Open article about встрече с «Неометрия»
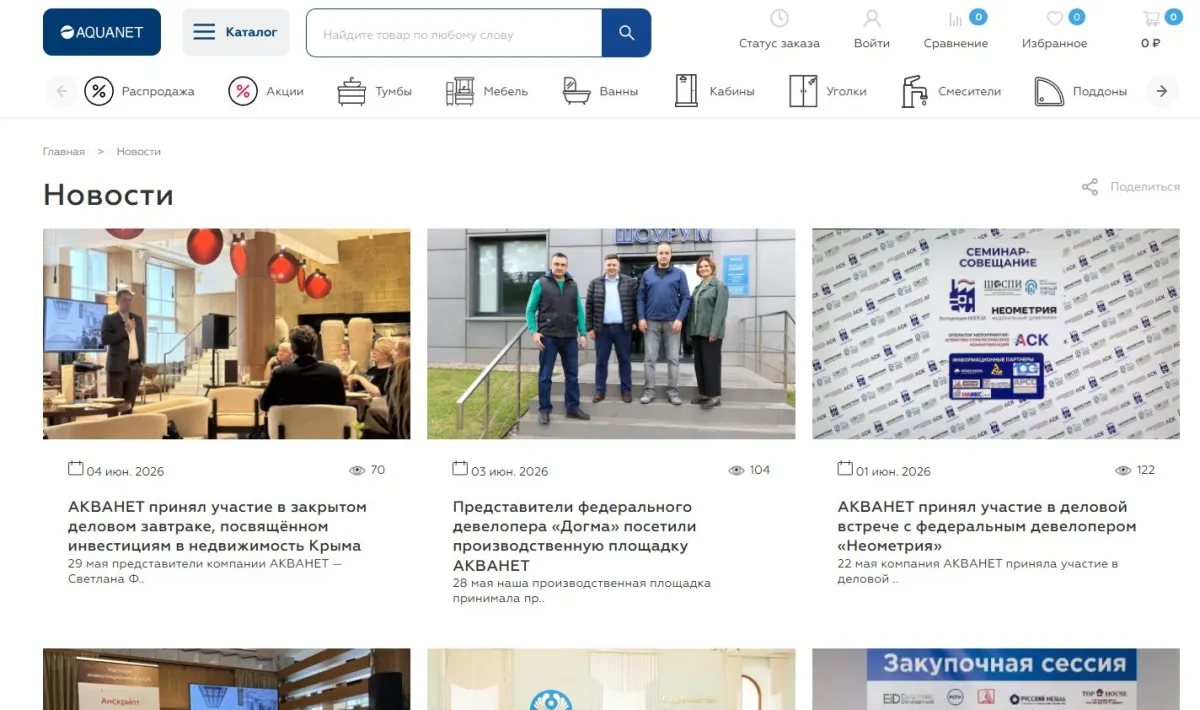This screenshot has width=1200, height=710. point(987,526)
